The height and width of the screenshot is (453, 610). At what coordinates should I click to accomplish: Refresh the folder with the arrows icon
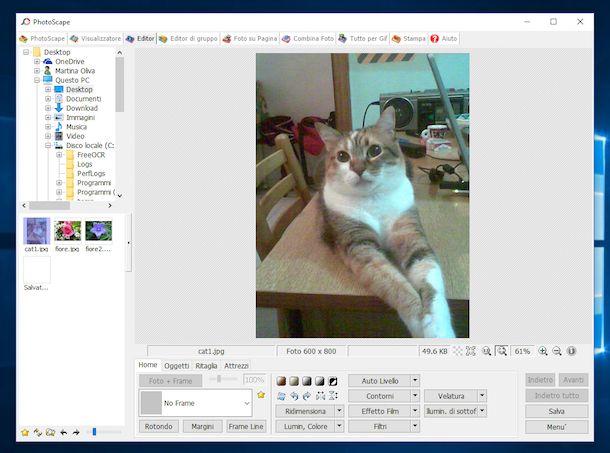(x=38, y=432)
